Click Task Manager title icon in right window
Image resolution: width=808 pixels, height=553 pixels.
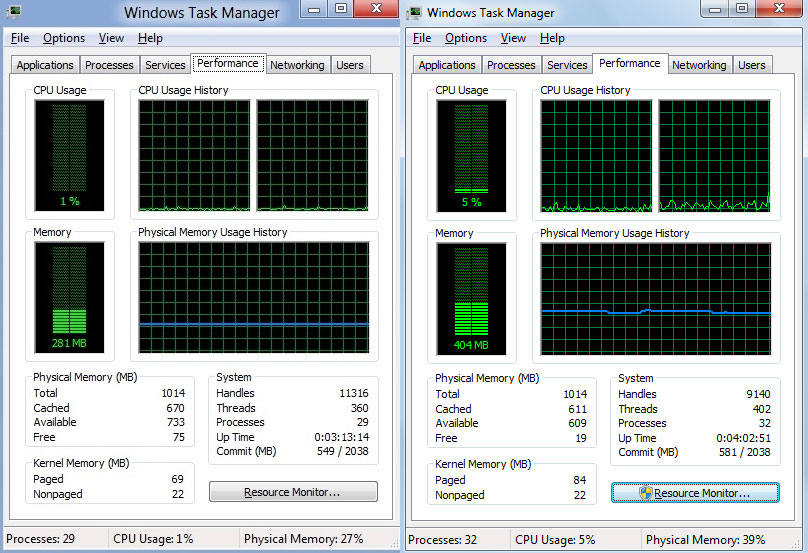414,13
